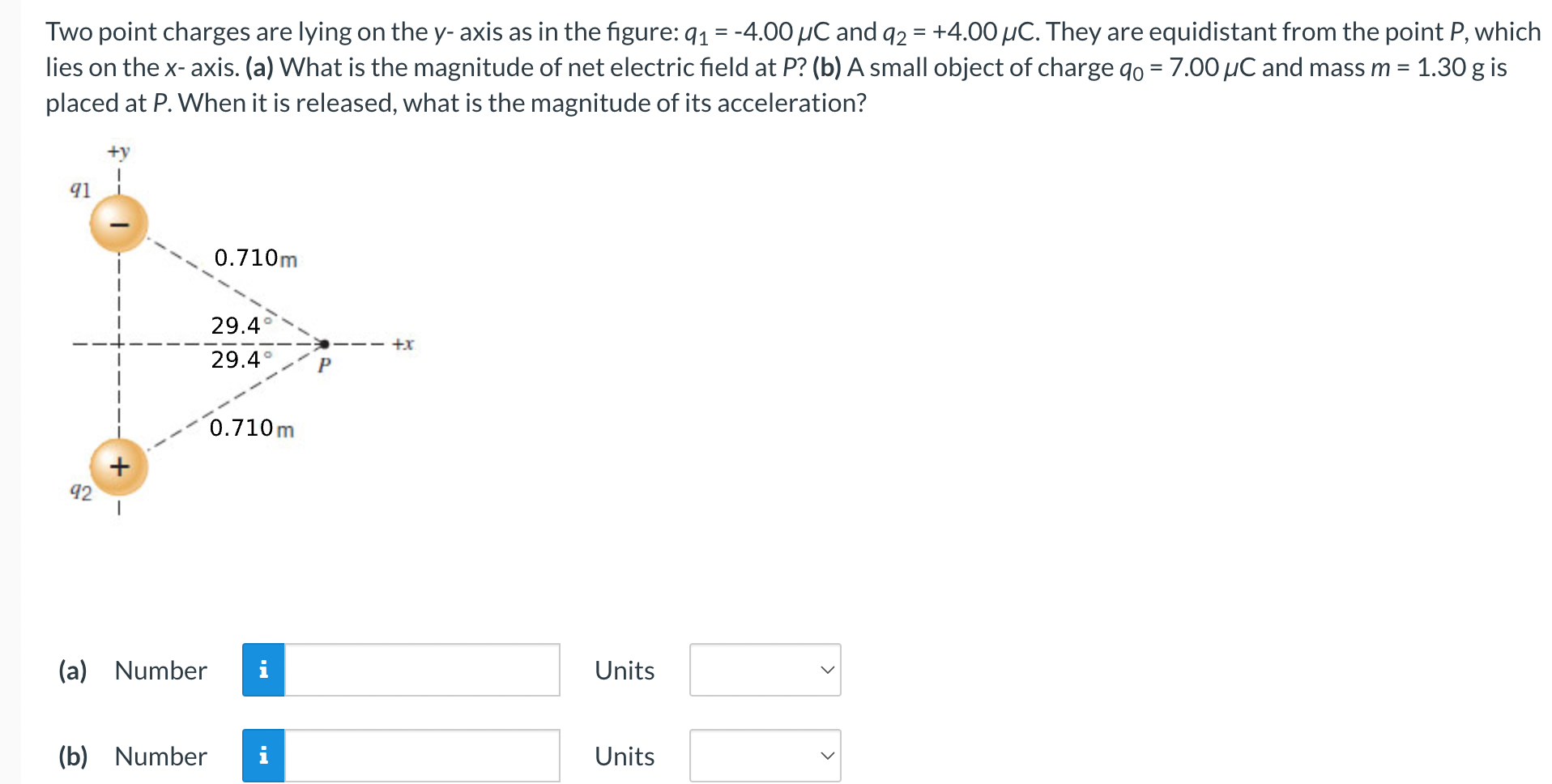1552x784 pixels.
Task: Select the 0.710 m upper distance label
Action: 255,258
